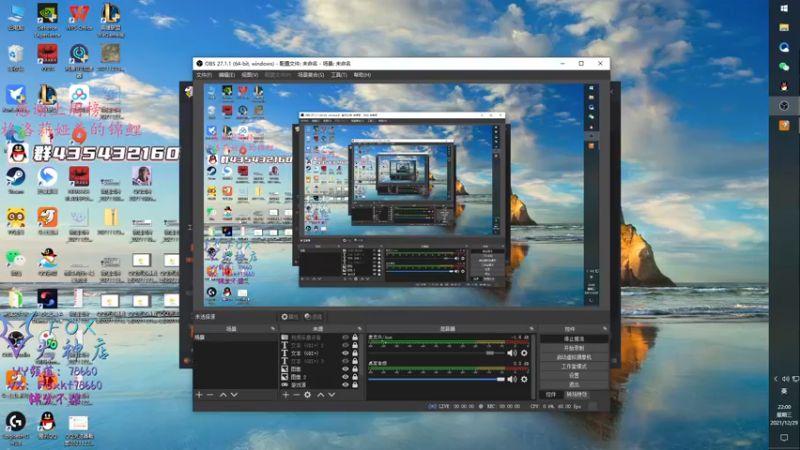Adjust 麦克风/Aux volume slider
Image resolution: width=800 pixels, height=450 pixels.
(436, 353)
